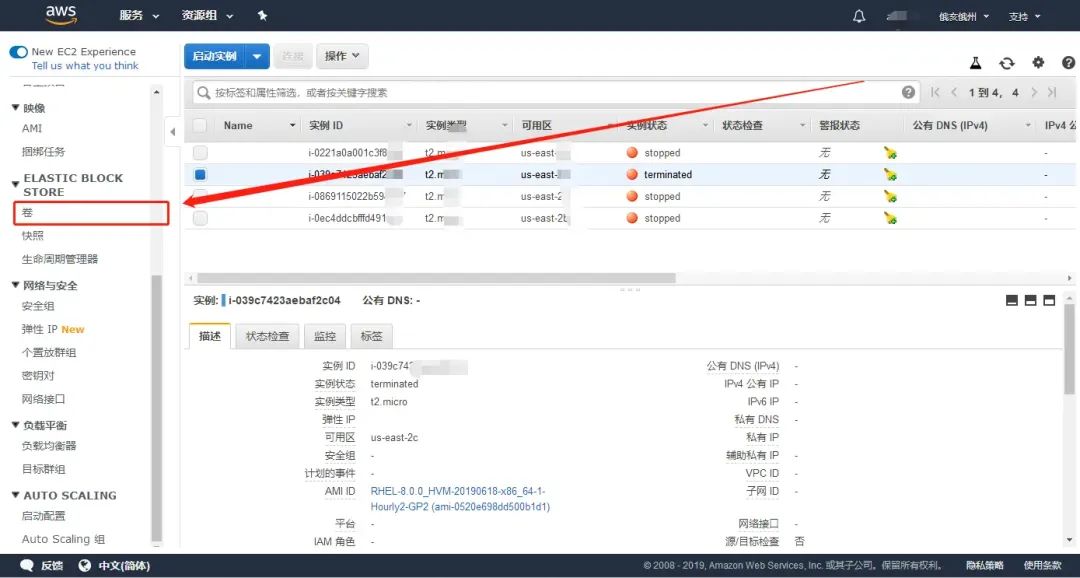1080x578 pixels.
Task: Open the 操作 actions dropdown
Action: pos(342,56)
